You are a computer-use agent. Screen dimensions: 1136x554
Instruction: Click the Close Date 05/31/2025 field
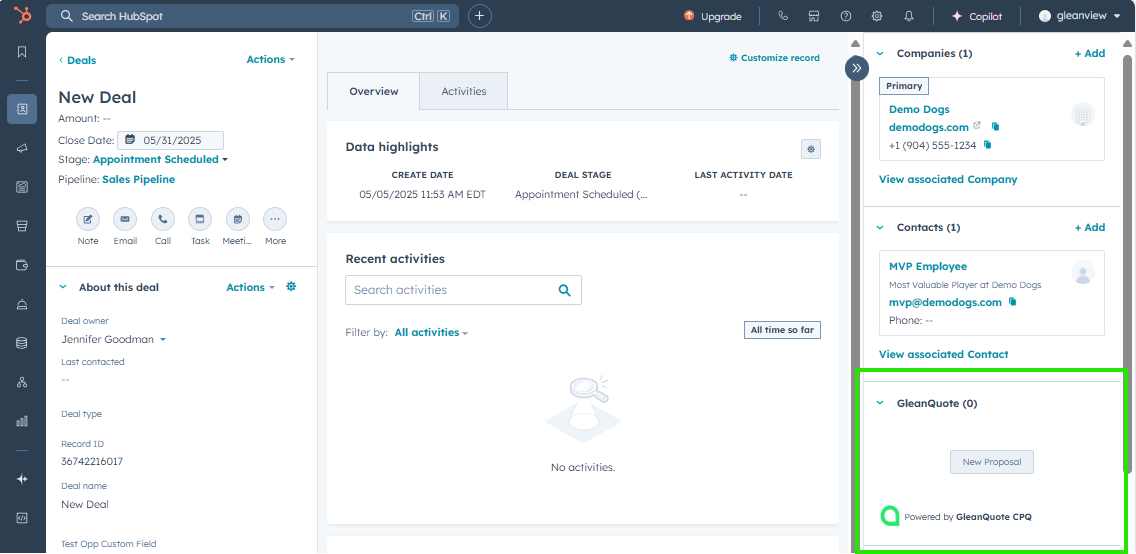click(170, 140)
